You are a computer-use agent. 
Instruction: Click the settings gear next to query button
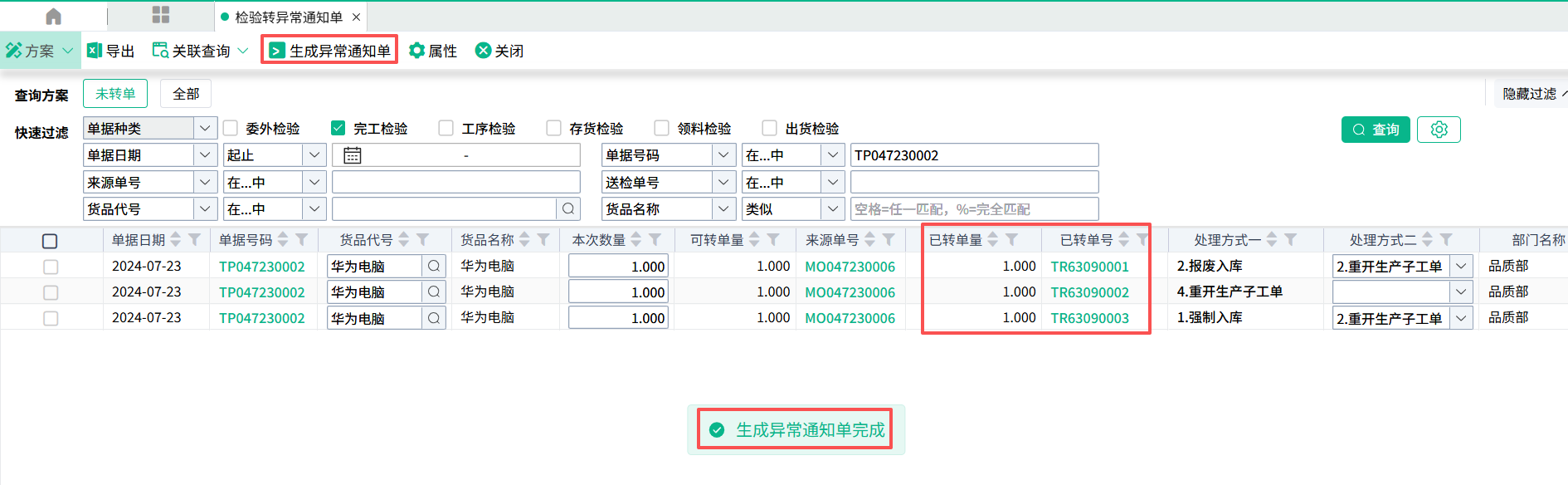click(x=1439, y=130)
